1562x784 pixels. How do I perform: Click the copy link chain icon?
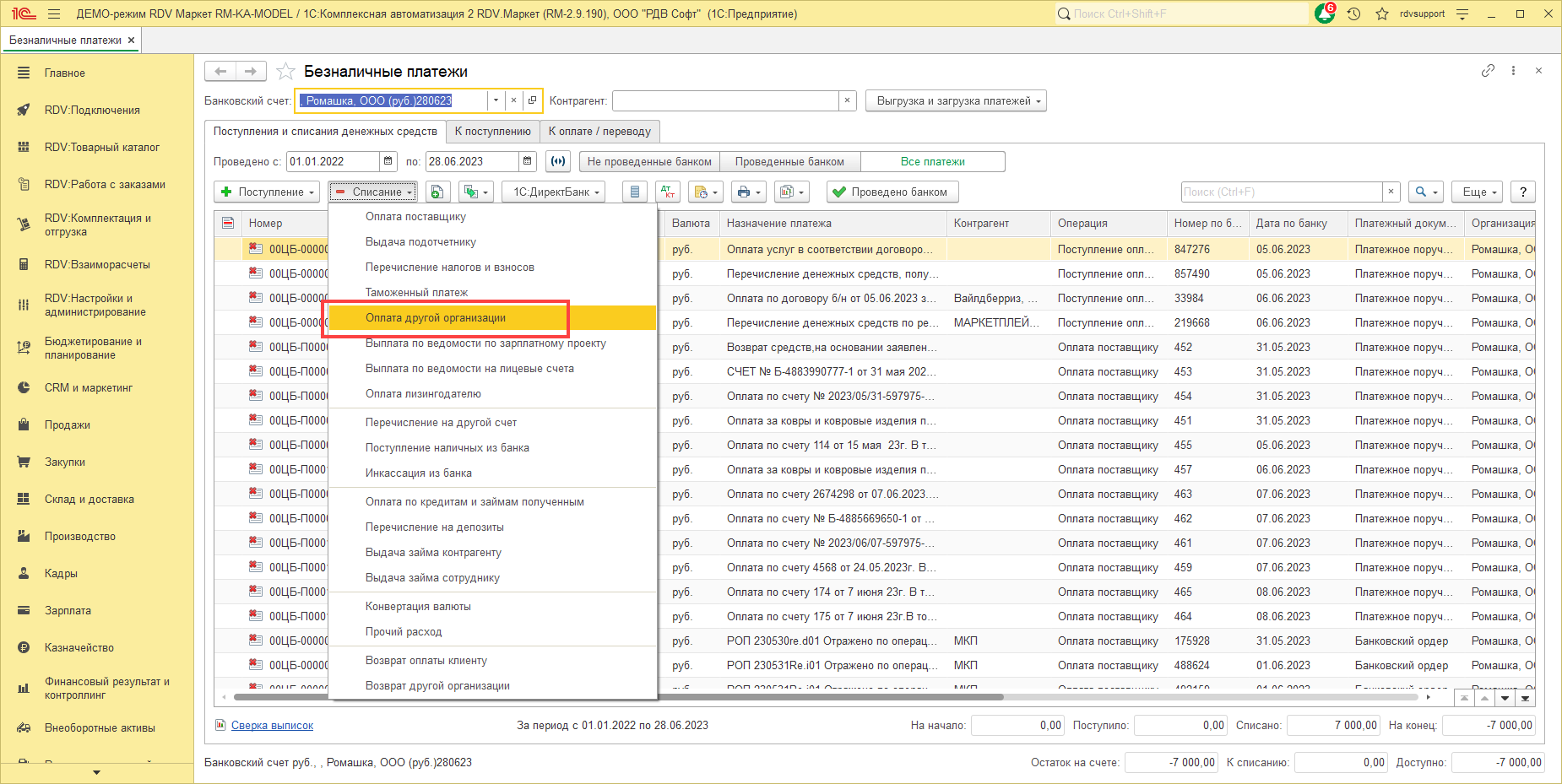click(x=1488, y=71)
